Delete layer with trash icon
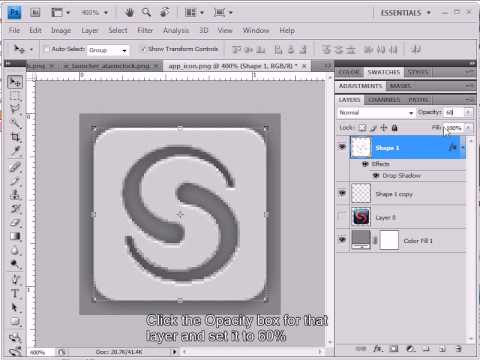 459,349
